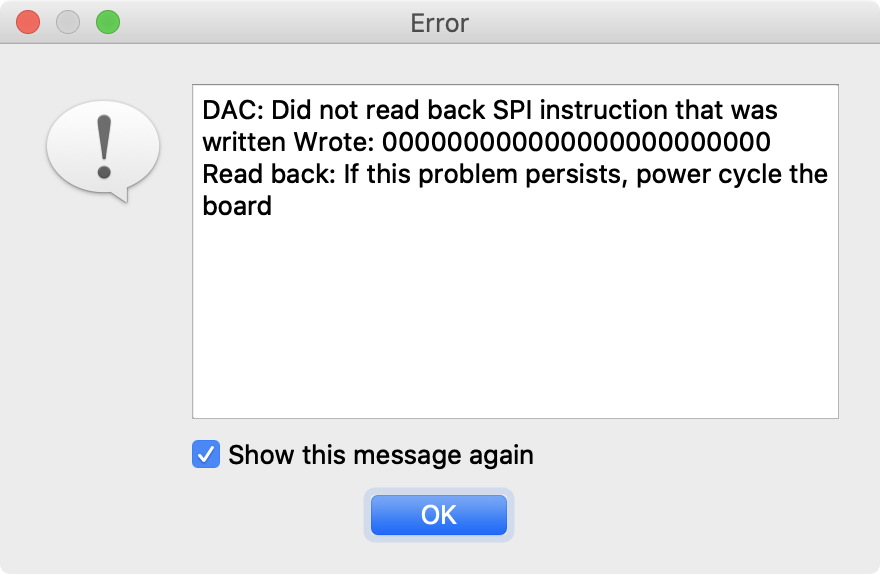Click the word "written" in the message
880x574 pixels.
[x=244, y=141]
